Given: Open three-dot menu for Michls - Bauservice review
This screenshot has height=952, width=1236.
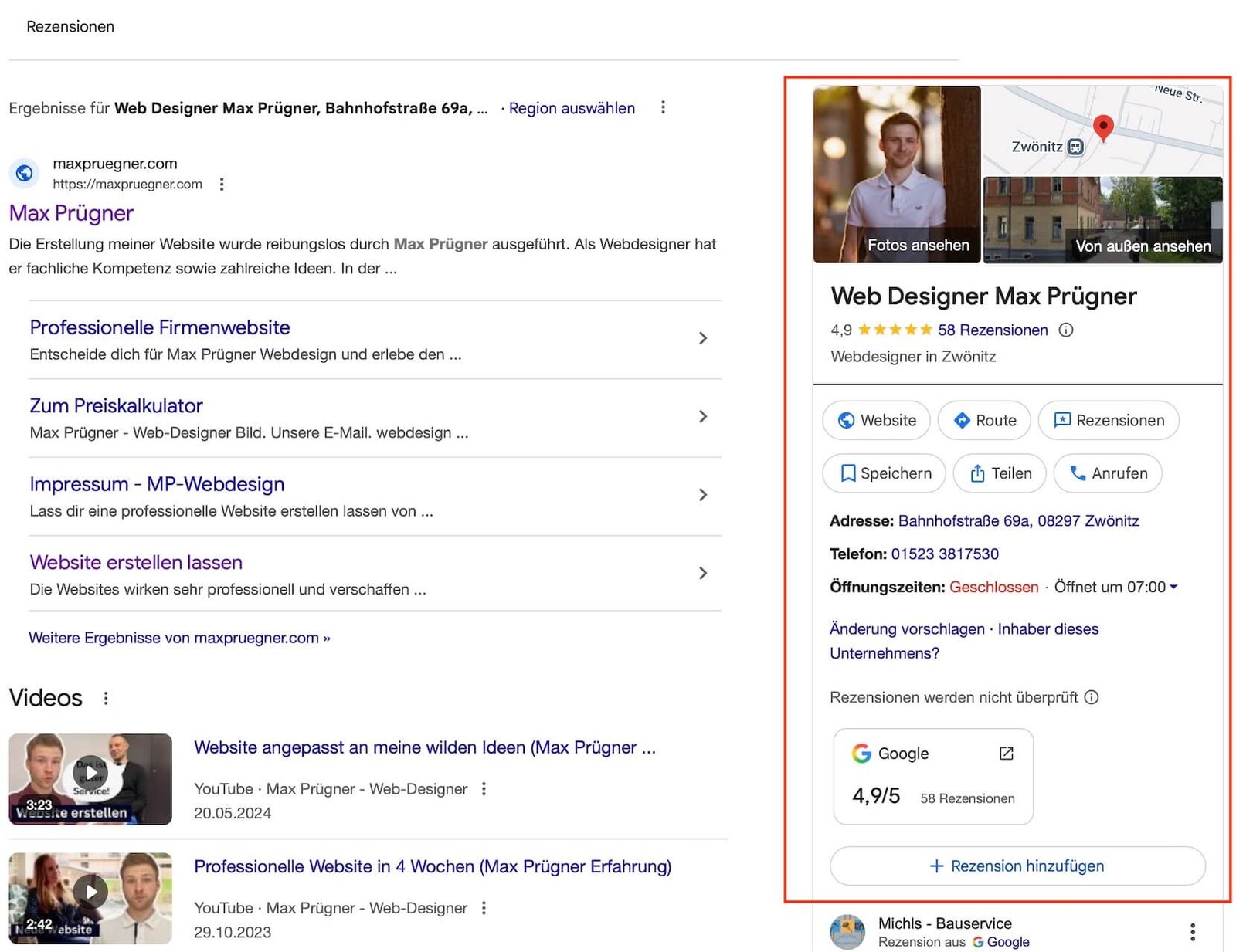Looking at the screenshot, I should [1193, 932].
